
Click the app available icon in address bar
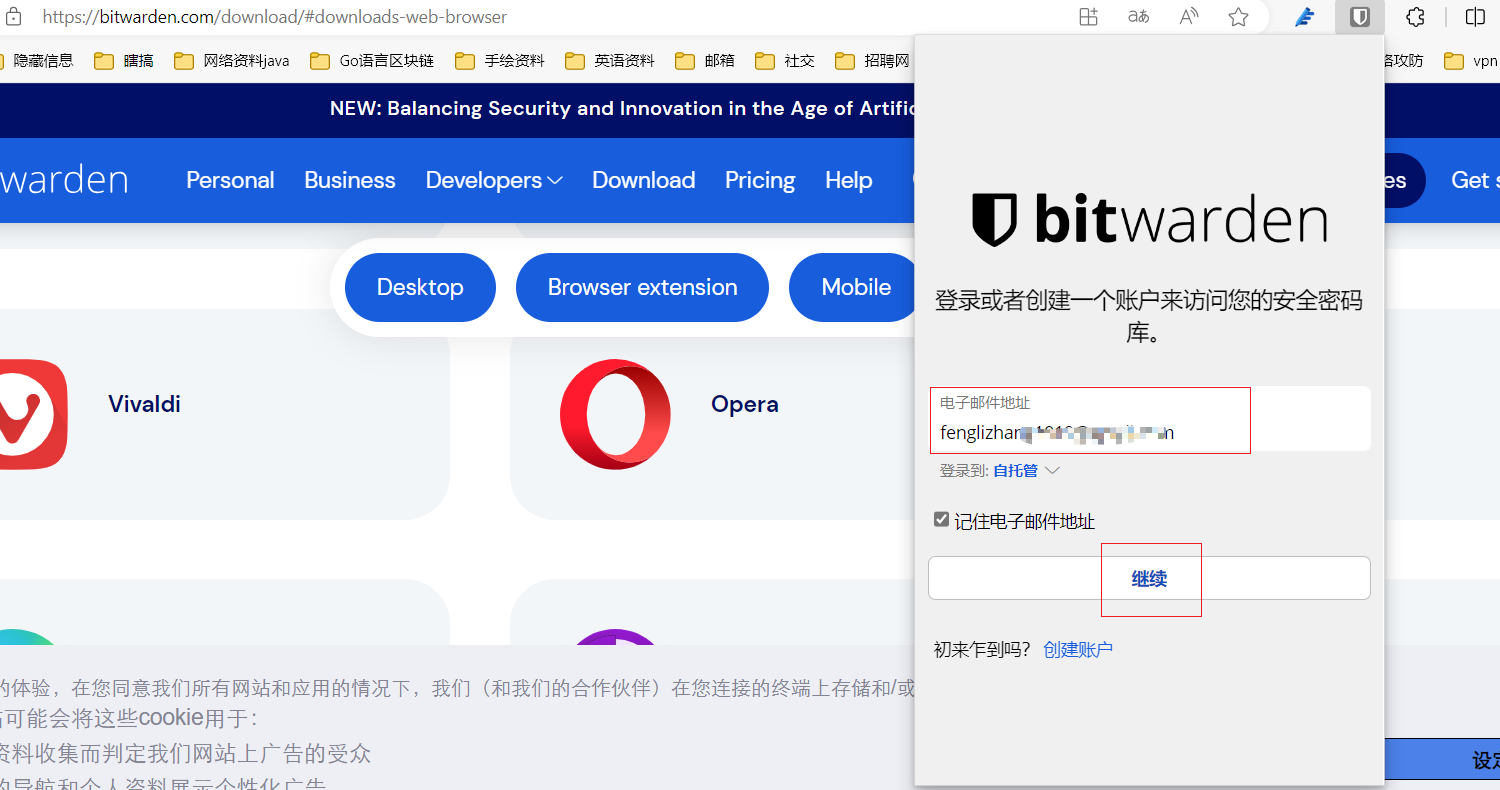click(x=1088, y=17)
